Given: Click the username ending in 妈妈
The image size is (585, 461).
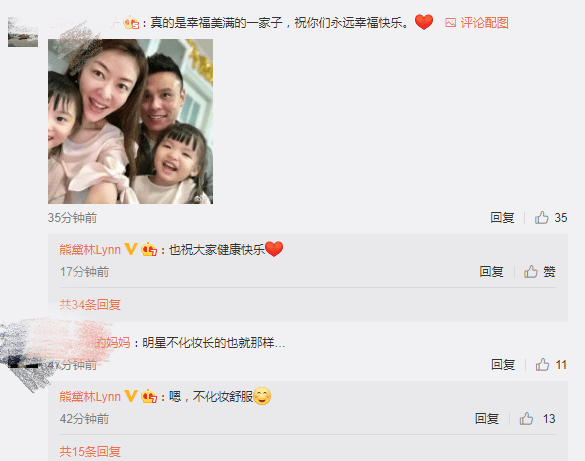Looking at the screenshot, I should coord(114,342).
